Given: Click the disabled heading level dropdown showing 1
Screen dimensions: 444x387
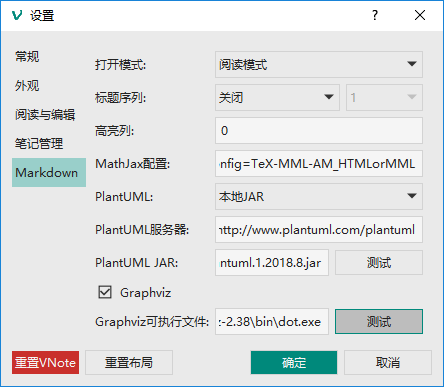Looking at the screenshot, I should (x=384, y=97).
